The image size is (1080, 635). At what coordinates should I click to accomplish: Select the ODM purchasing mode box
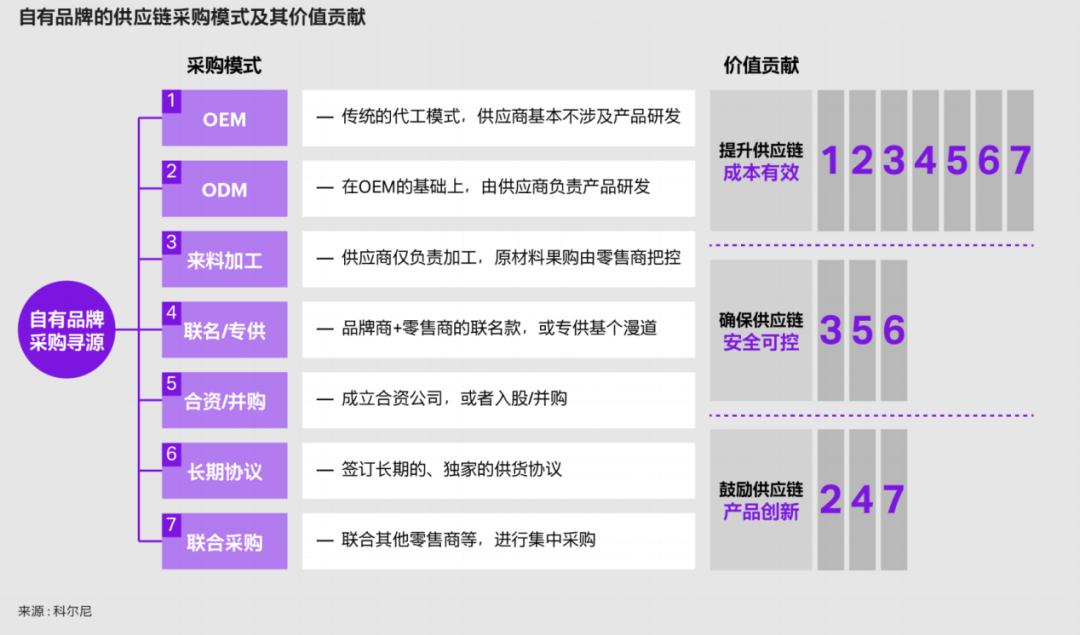tap(225, 189)
